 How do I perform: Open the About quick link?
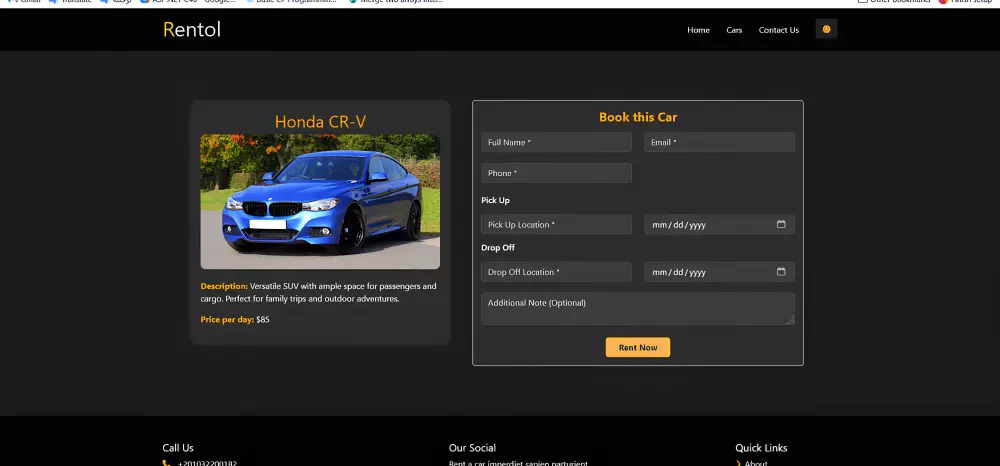pyautogui.click(x=756, y=463)
